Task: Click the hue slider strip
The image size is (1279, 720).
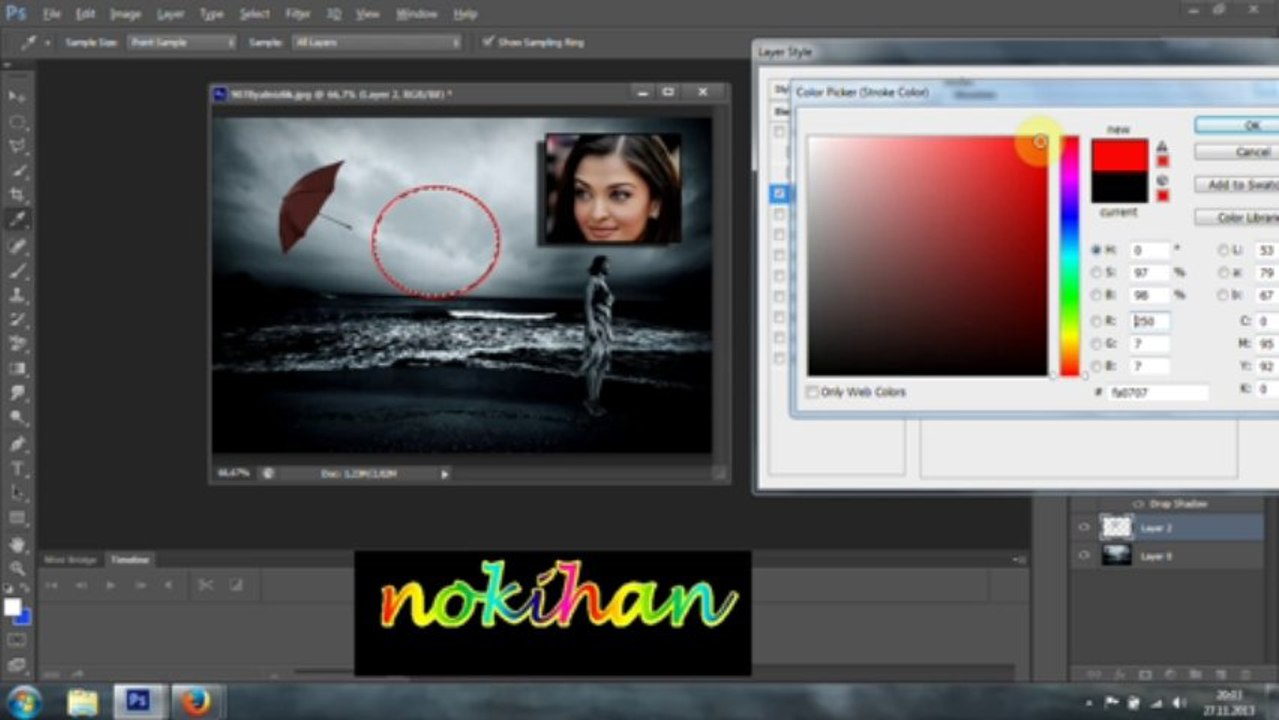Action: click(1070, 256)
